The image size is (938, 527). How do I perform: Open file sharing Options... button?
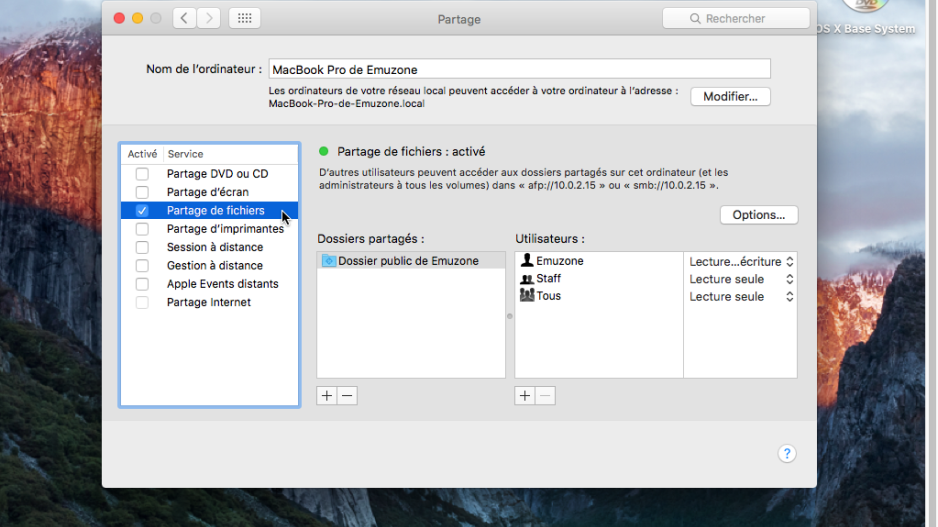coord(759,215)
